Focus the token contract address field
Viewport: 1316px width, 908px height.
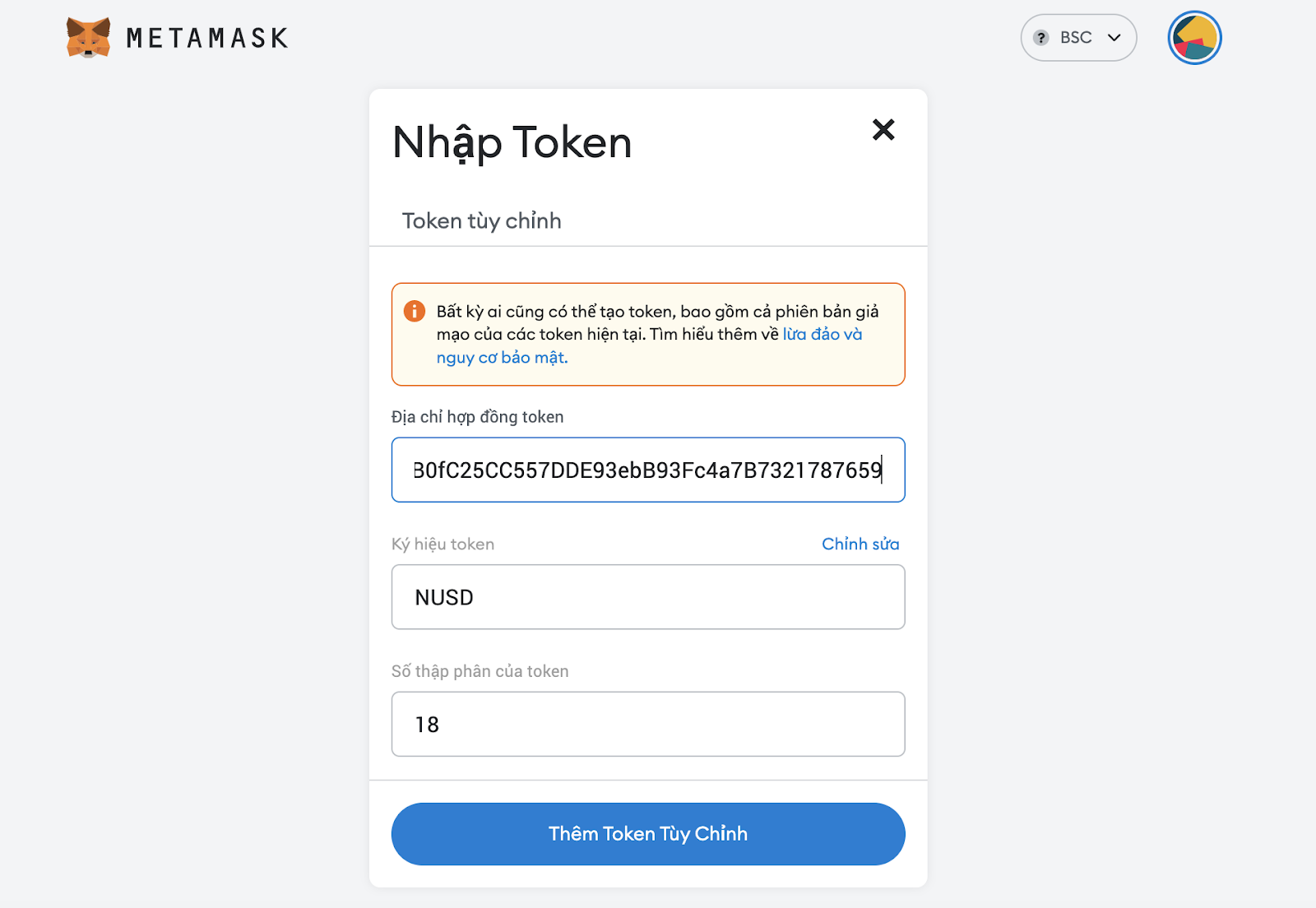click(648, 470)
